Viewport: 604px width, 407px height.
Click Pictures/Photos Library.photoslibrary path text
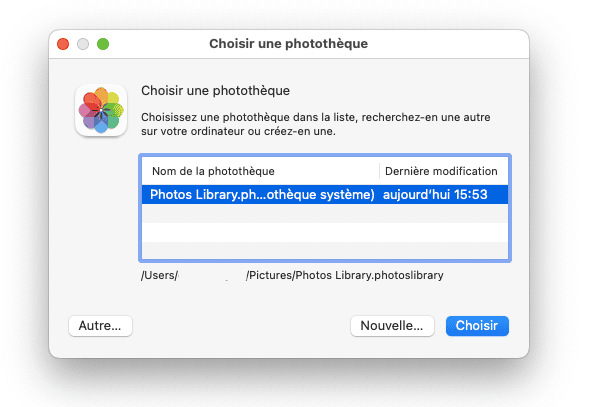pos(346,275)
